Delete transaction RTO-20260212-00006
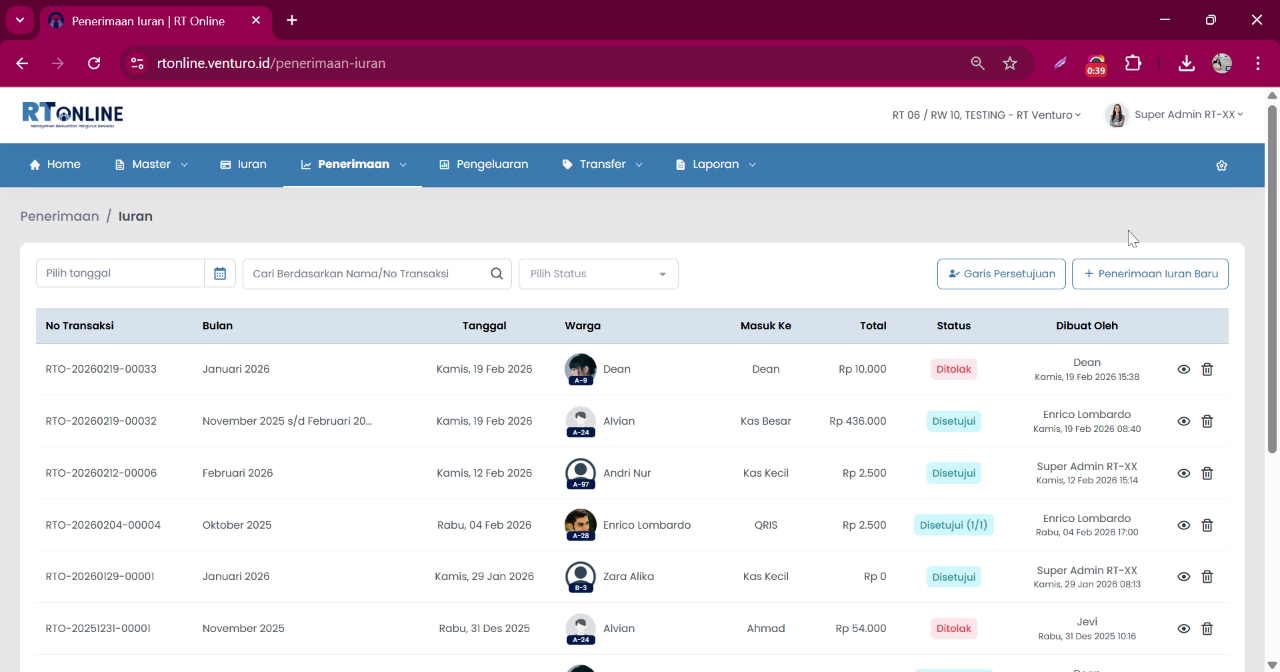The height and width of the screenshot is (672, 1280). (1207, 473)
